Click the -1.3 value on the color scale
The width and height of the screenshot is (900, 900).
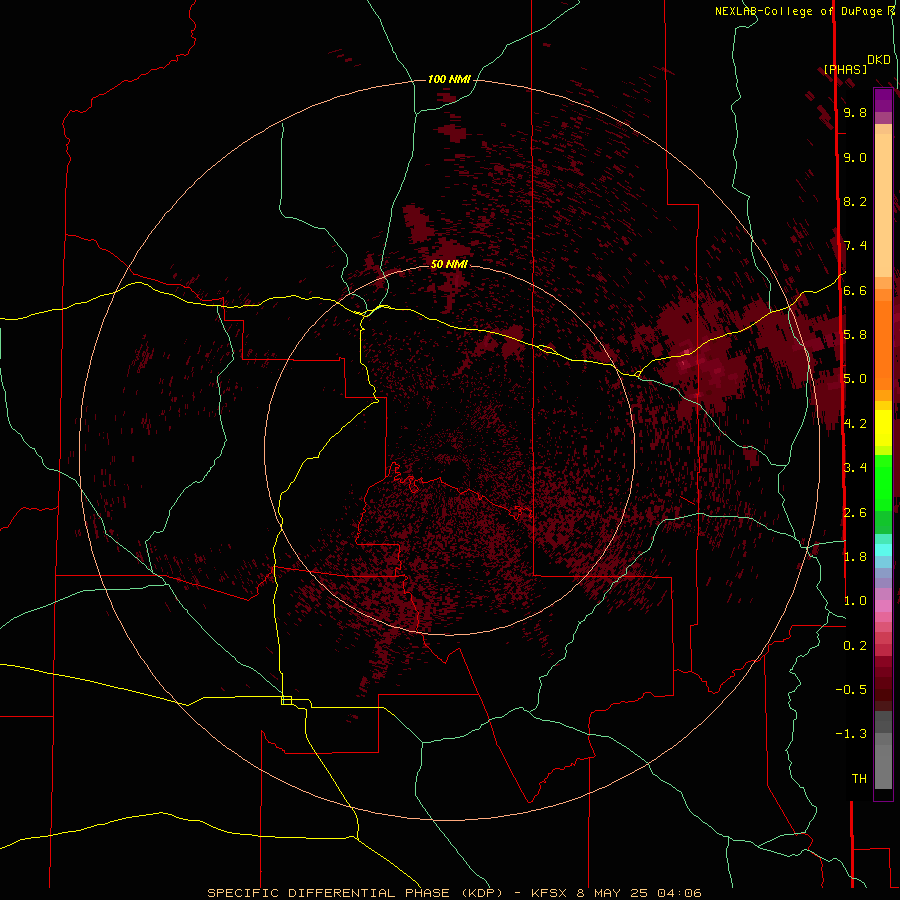[x=851, y=734]
